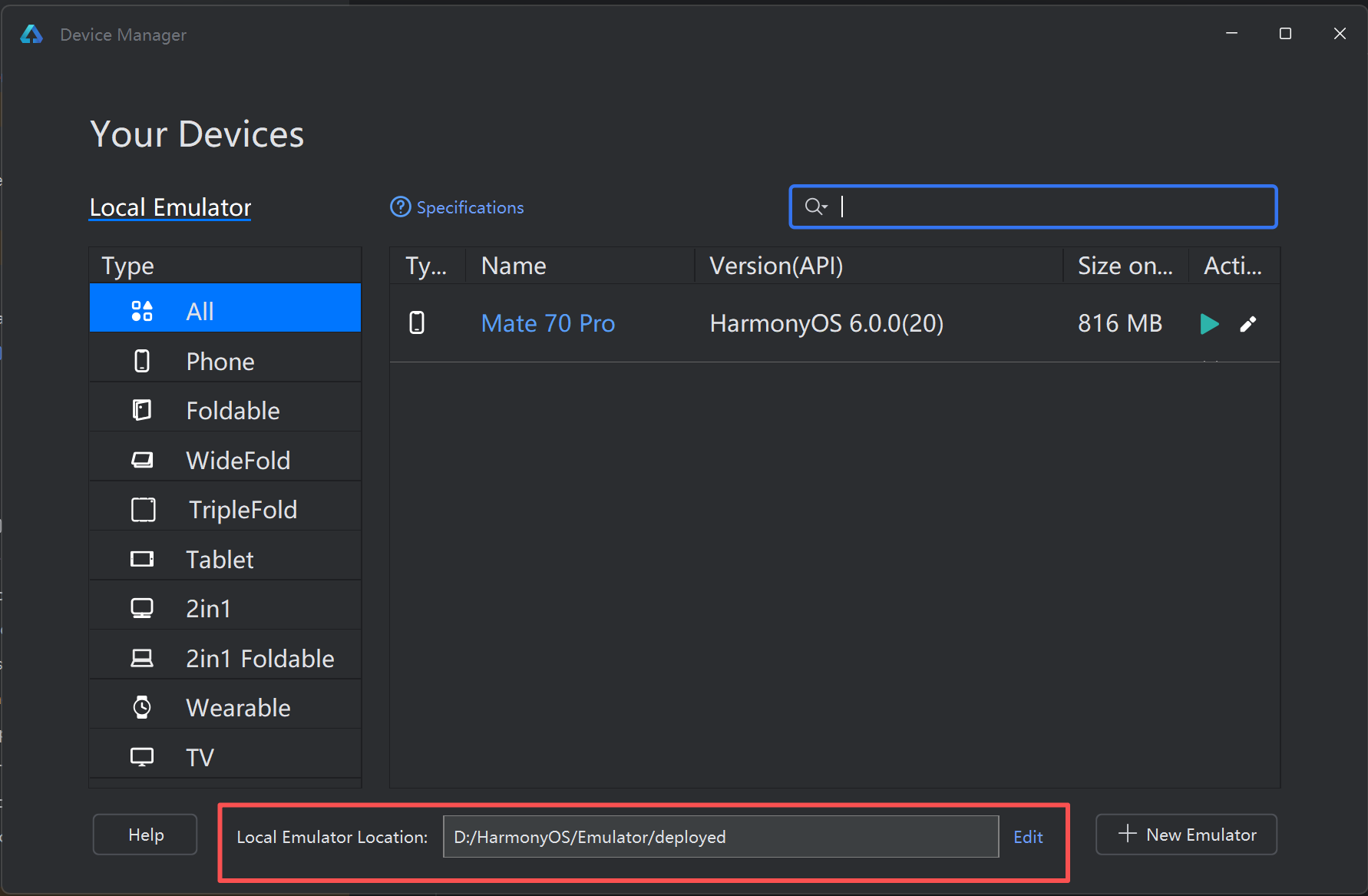Click the Your Devices heading
This screenshot has height=896, width=1368.
point(197,134)
